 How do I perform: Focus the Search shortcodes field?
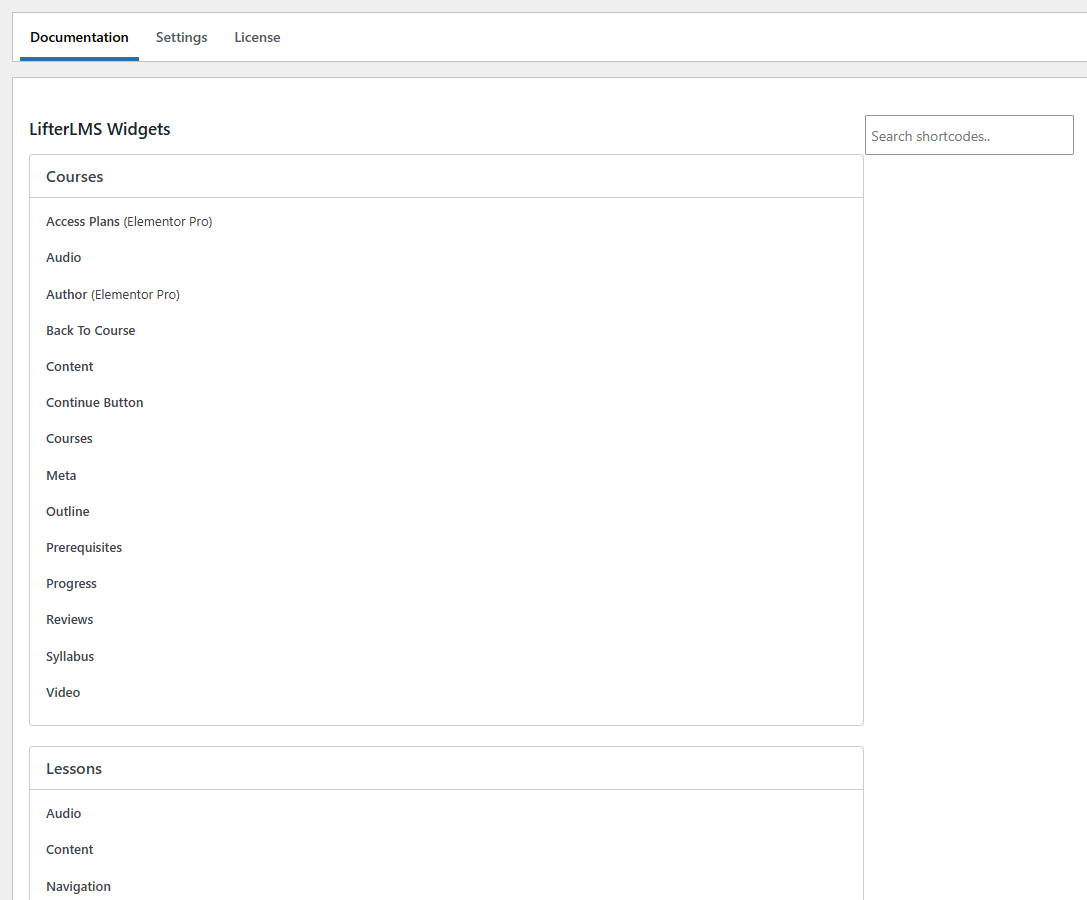[x=968, y=135]
